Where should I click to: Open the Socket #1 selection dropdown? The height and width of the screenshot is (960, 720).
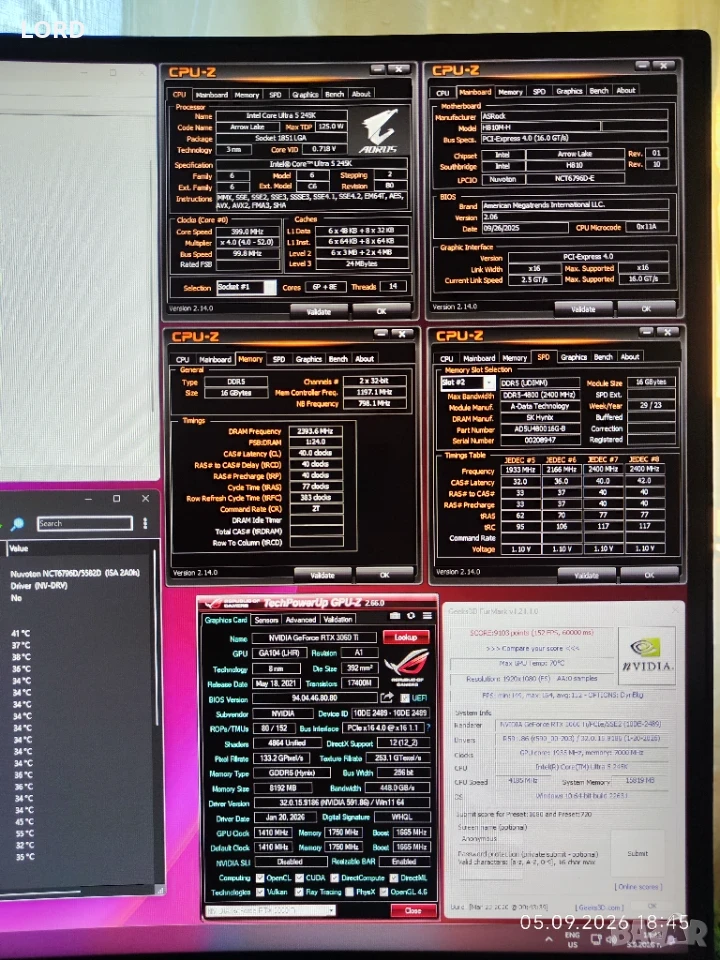[247, 287]
